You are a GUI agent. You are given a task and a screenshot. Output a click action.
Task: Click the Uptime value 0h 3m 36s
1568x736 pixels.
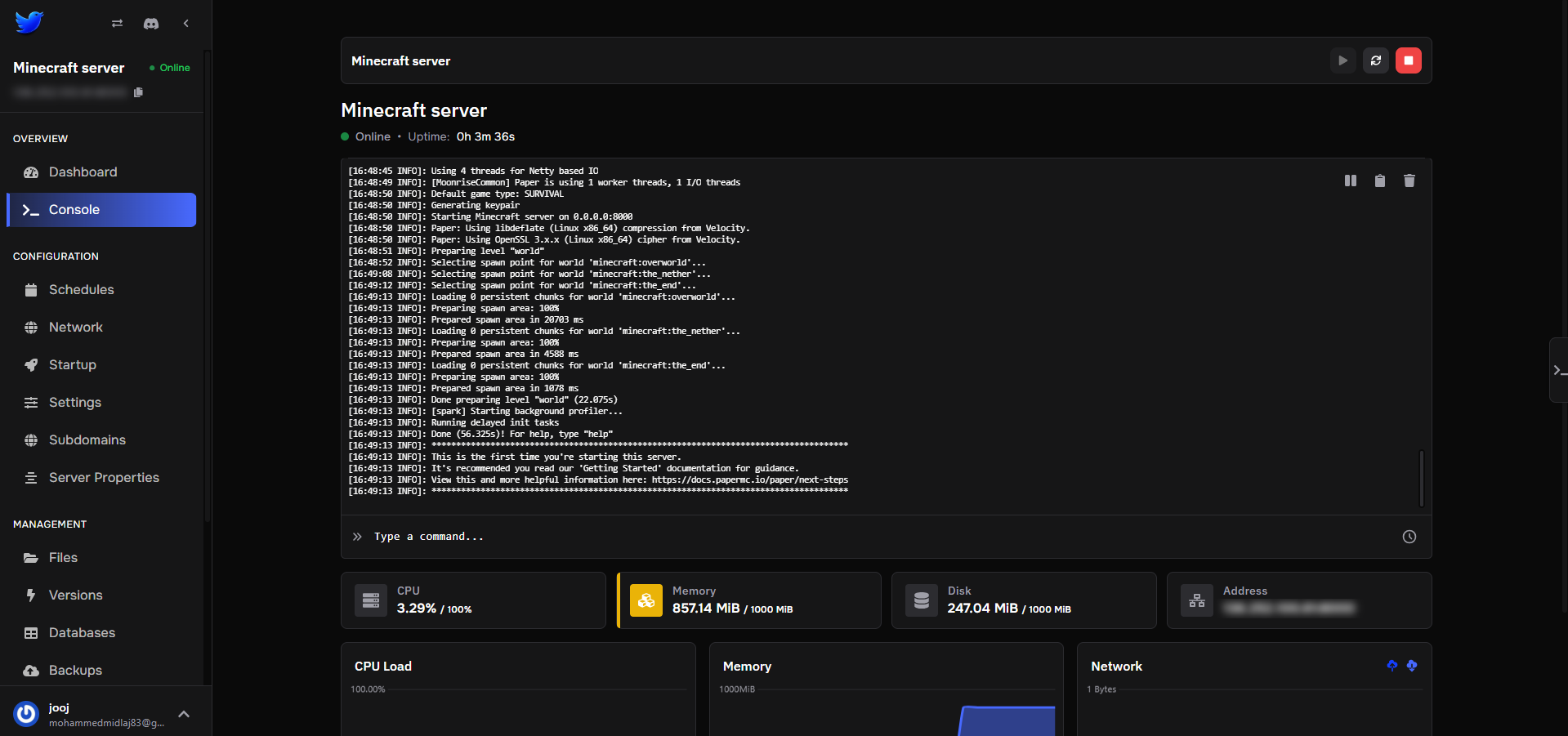485,136
